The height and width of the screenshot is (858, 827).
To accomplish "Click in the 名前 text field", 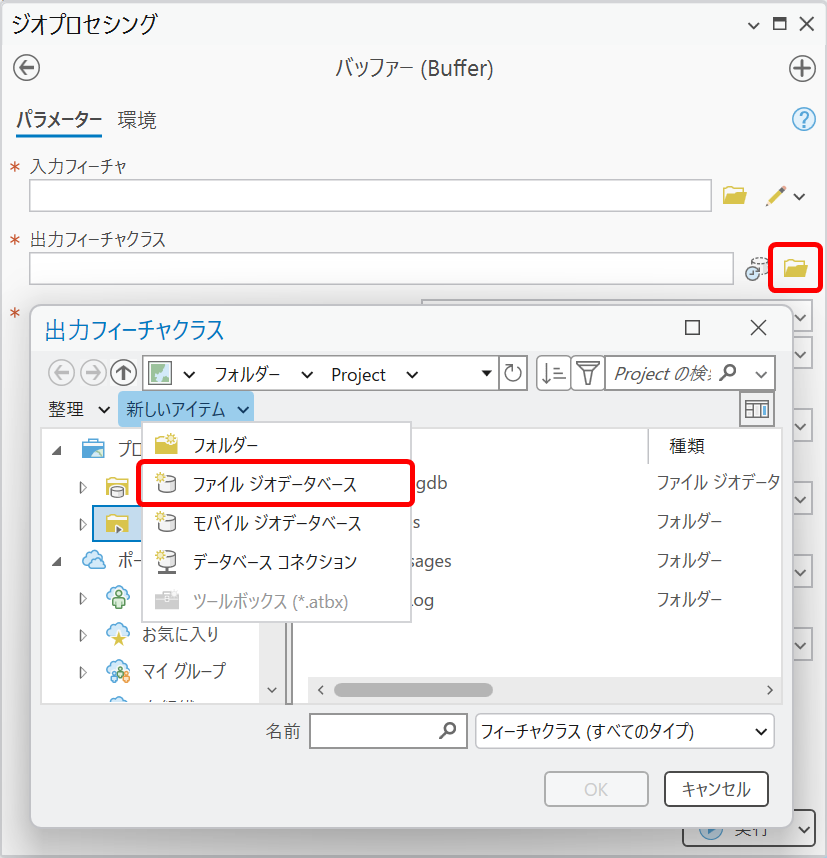I will (375, 731).
